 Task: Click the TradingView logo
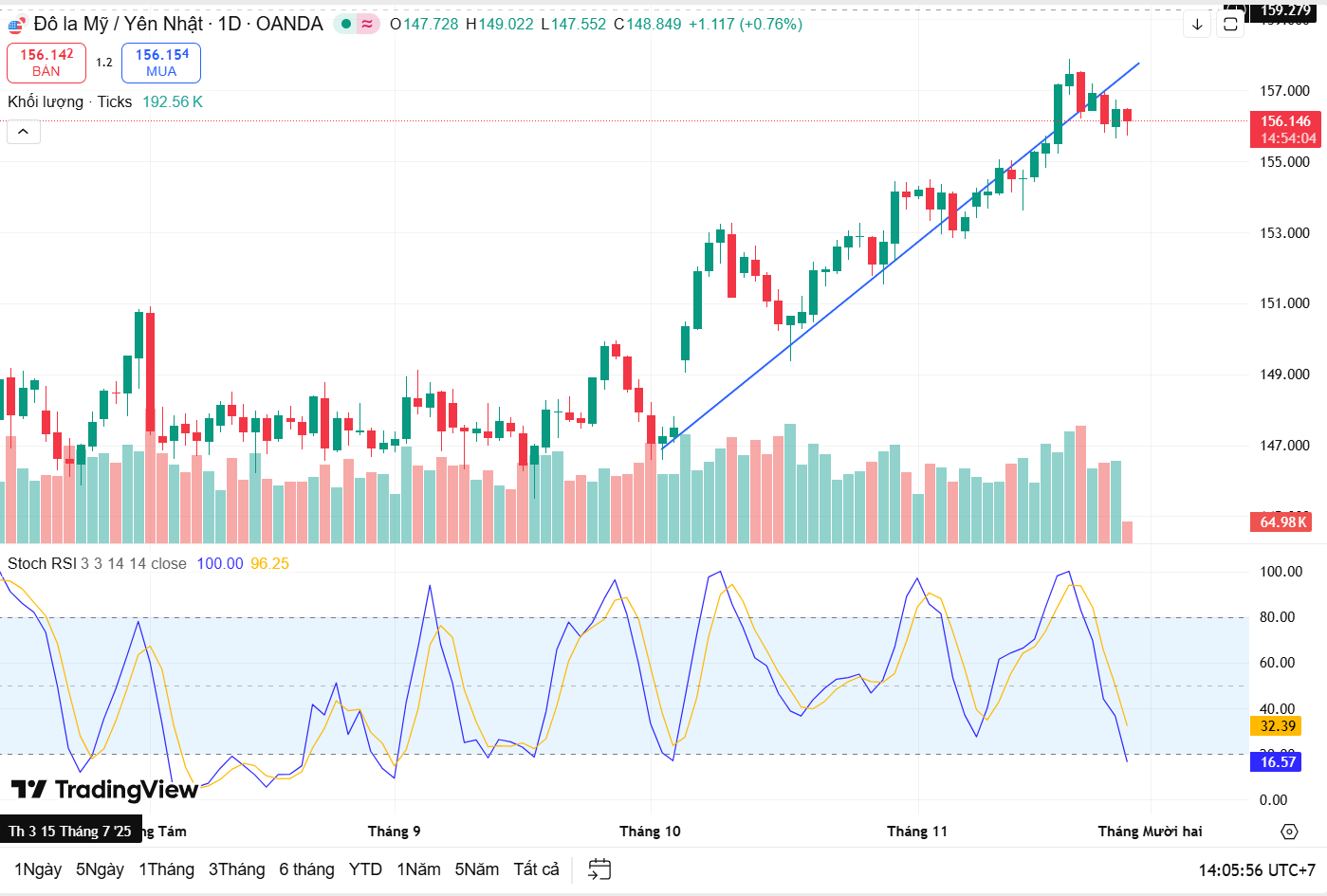click(x=106, y=789)
